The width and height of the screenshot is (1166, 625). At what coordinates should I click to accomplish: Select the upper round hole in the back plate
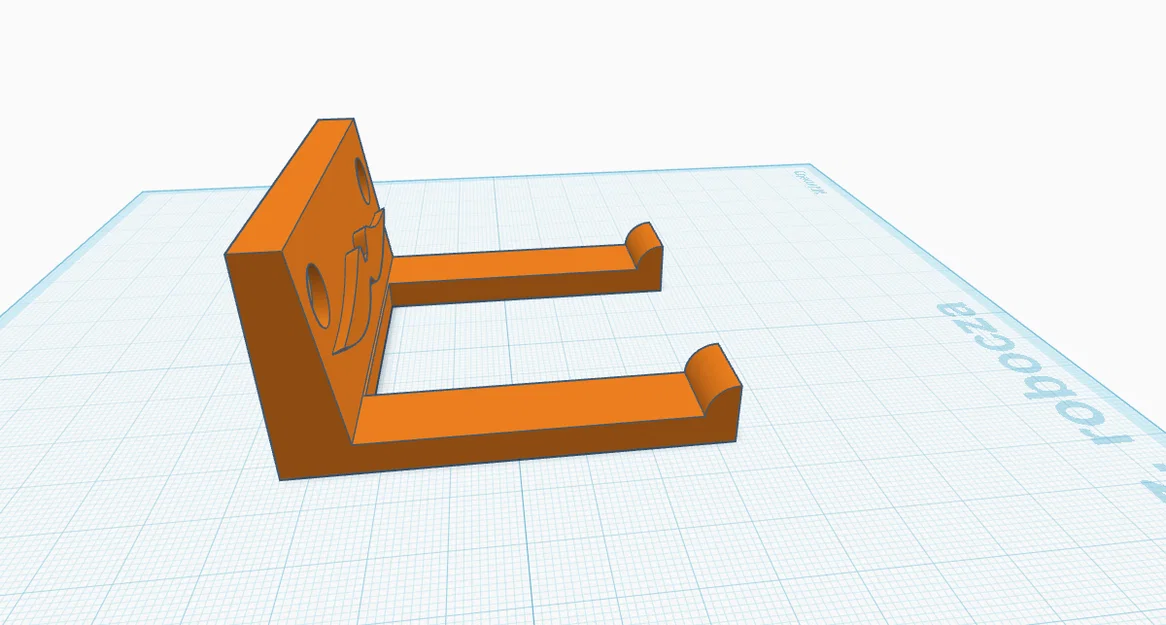coord(362,179)
